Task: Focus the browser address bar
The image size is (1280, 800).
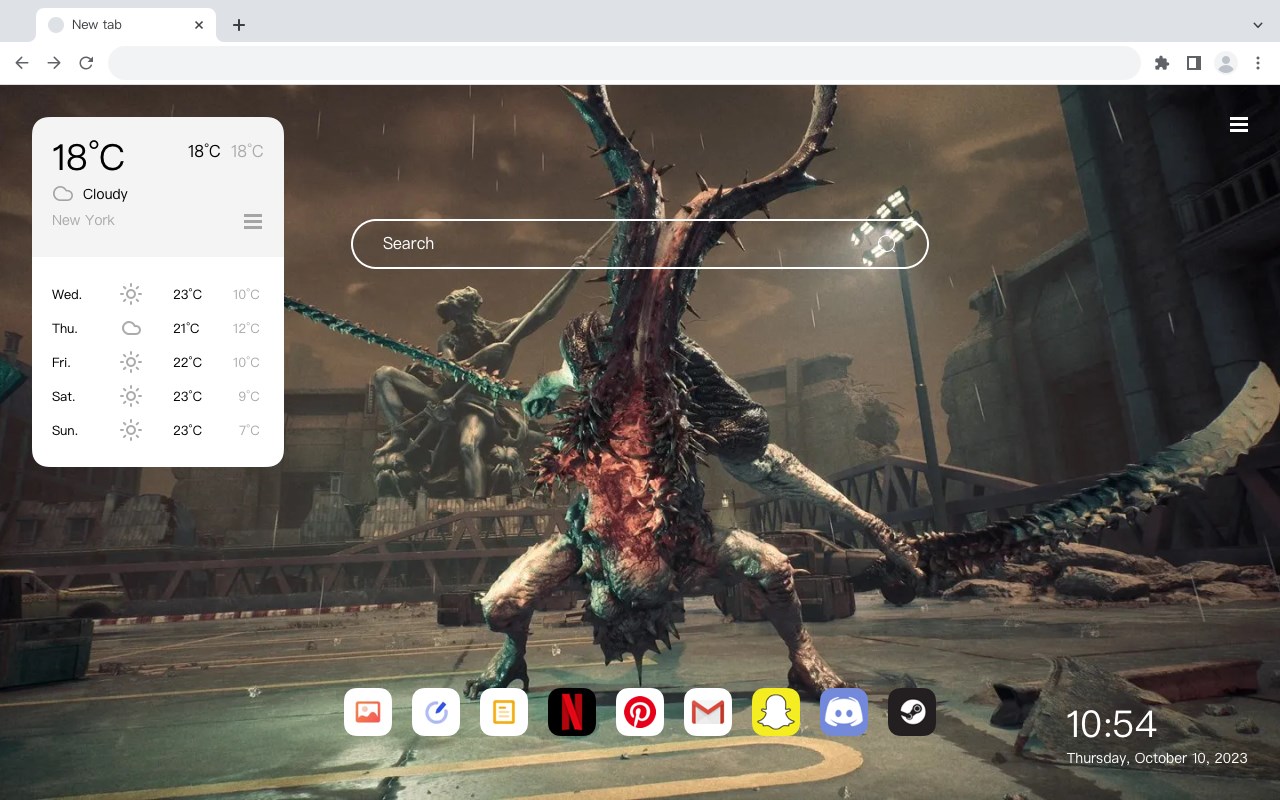Action: coord(624,63)
